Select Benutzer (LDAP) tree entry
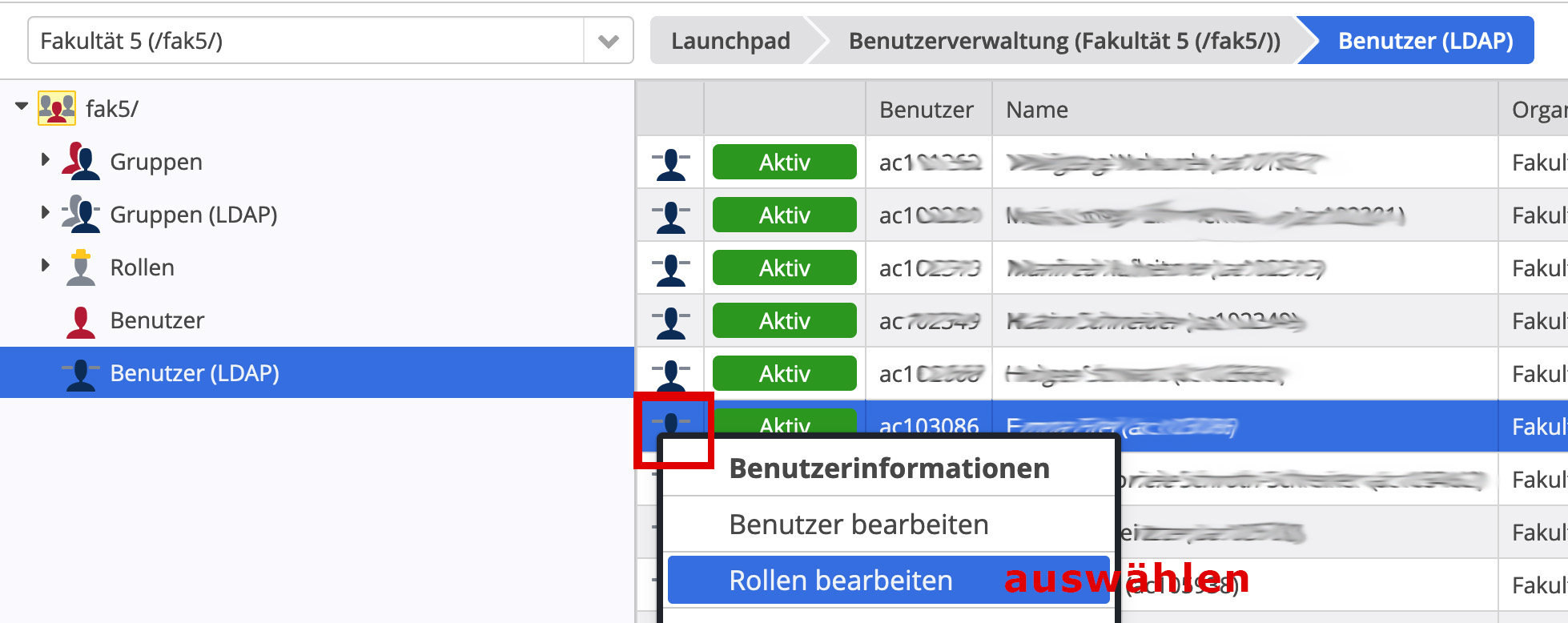The width and height of the screenshot is (1568, 623). click(195, 373)
